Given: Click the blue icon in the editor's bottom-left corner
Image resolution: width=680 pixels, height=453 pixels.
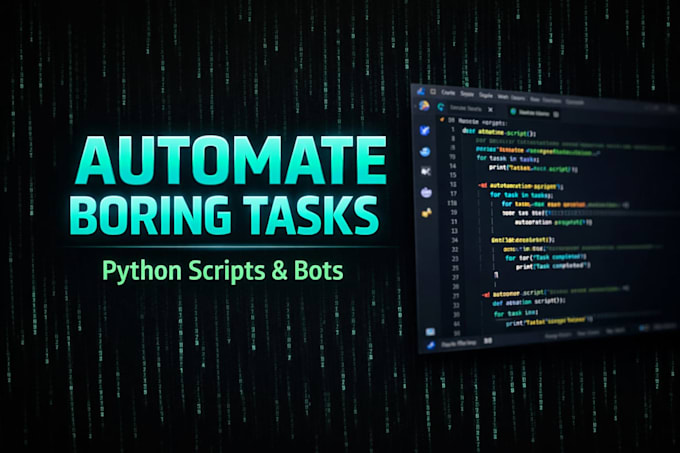Looking at the screenshot, I should pyautogui.click(x=431, y=345).
